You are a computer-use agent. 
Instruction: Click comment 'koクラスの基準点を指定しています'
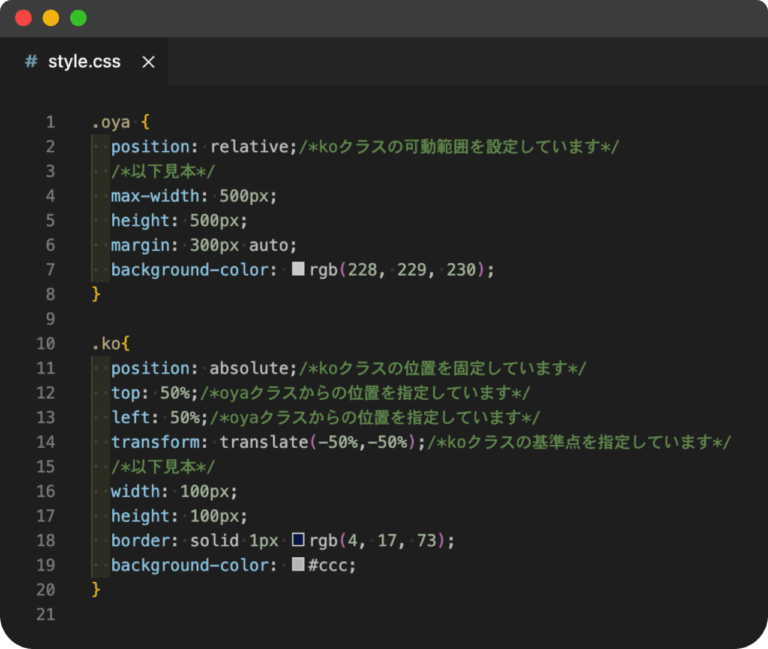coord(579,442)
